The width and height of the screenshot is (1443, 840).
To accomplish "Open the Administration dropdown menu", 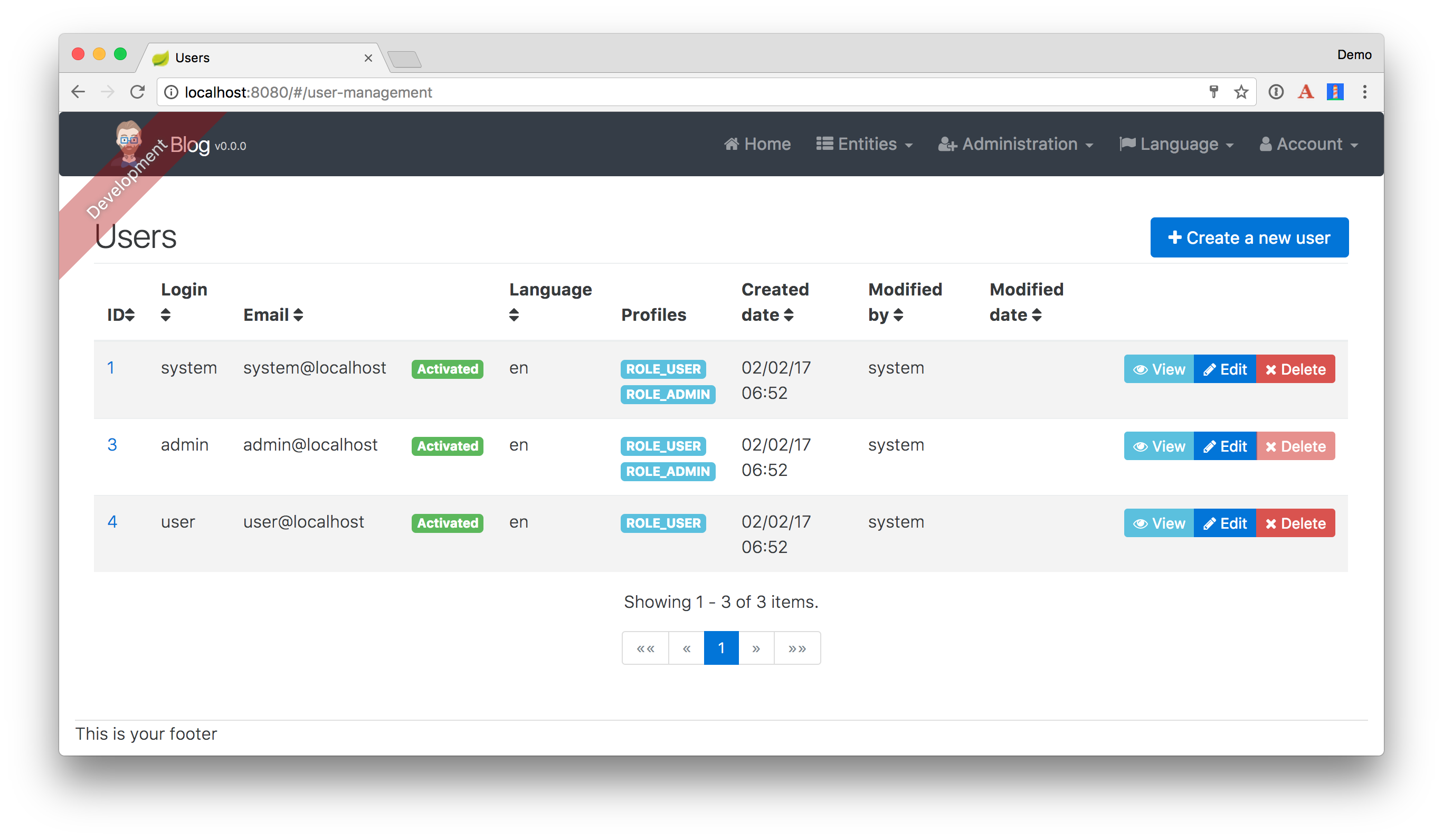I will pos(1015,144).
